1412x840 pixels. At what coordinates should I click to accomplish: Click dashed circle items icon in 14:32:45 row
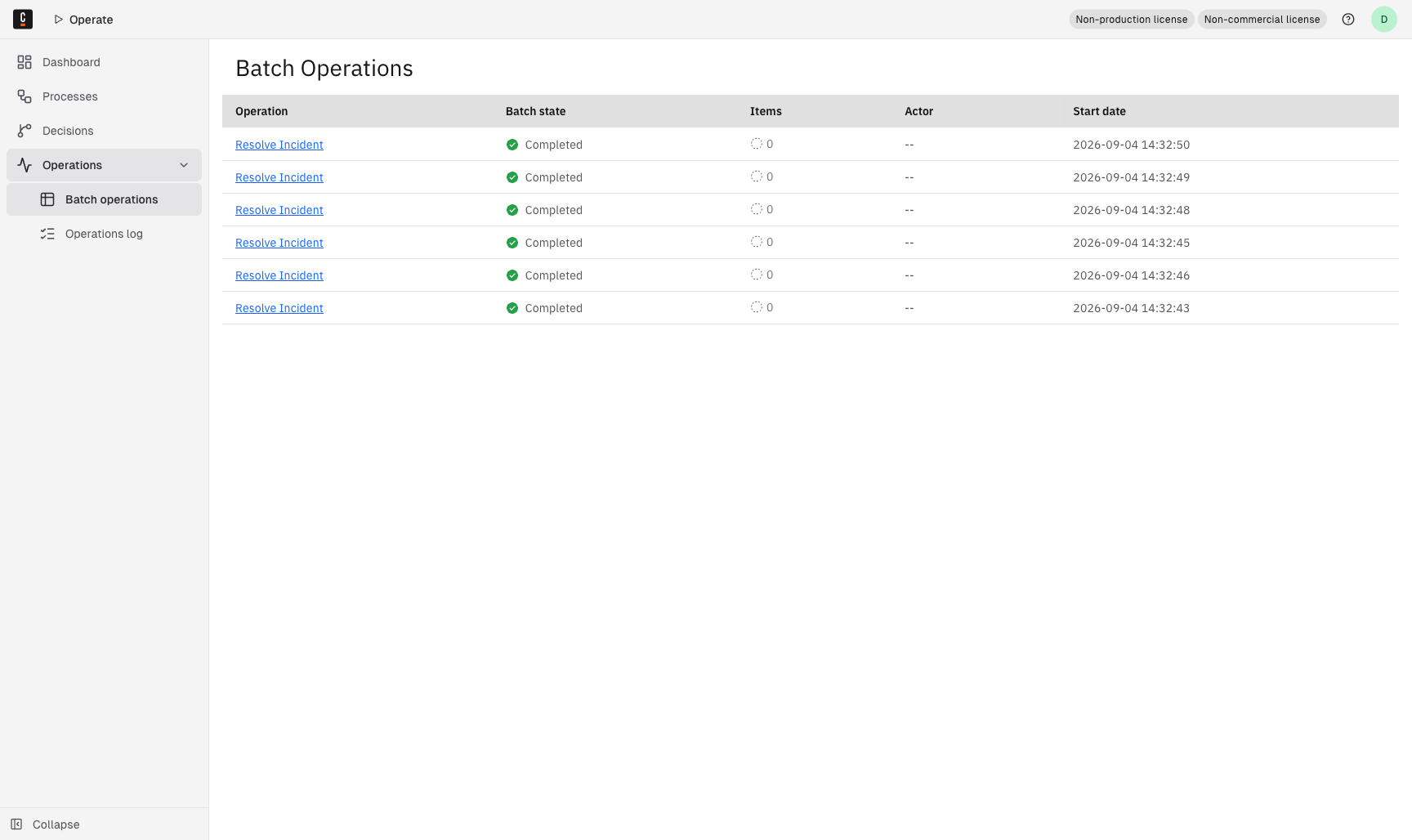tap(757, 242)
